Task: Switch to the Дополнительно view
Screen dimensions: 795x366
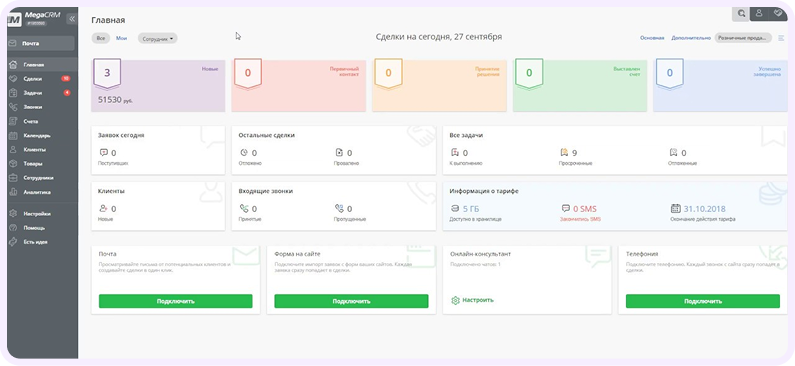Action: (x=691, y=38)
